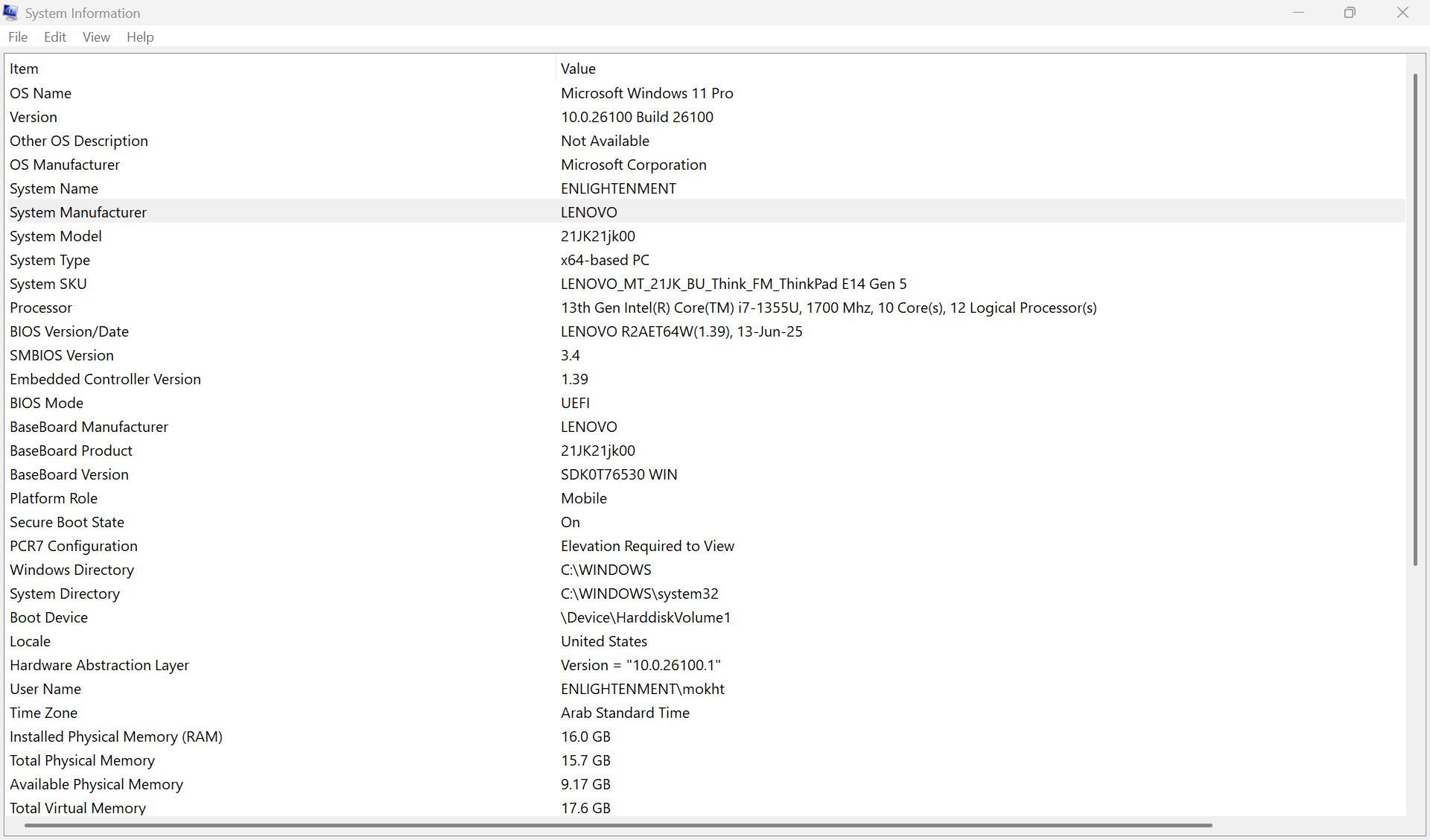Click the vertical scrollbar thumb

point(1415,320)
